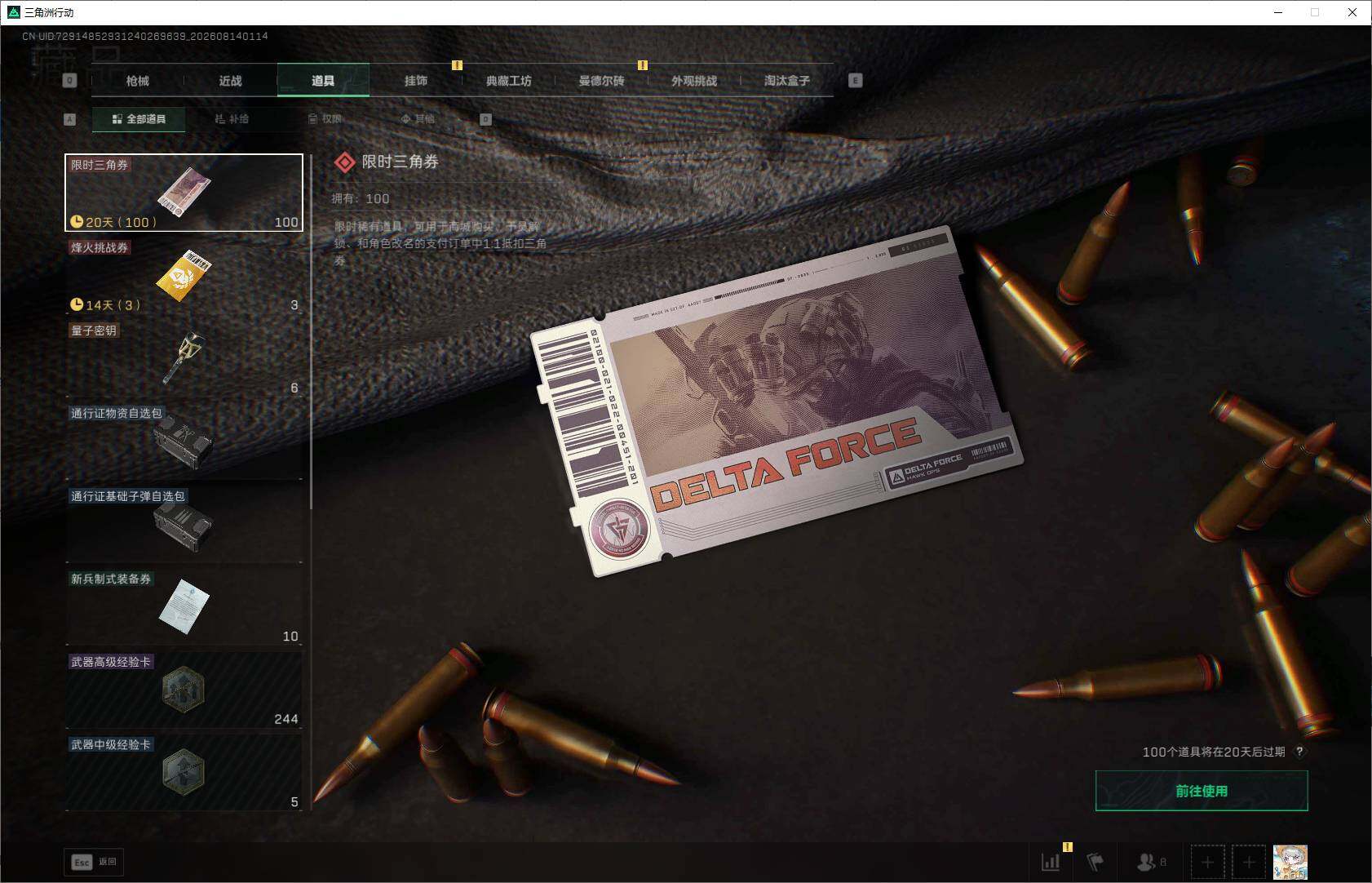Select the 通行证基础子弹自选包 item card

click(x=184, y=524)
